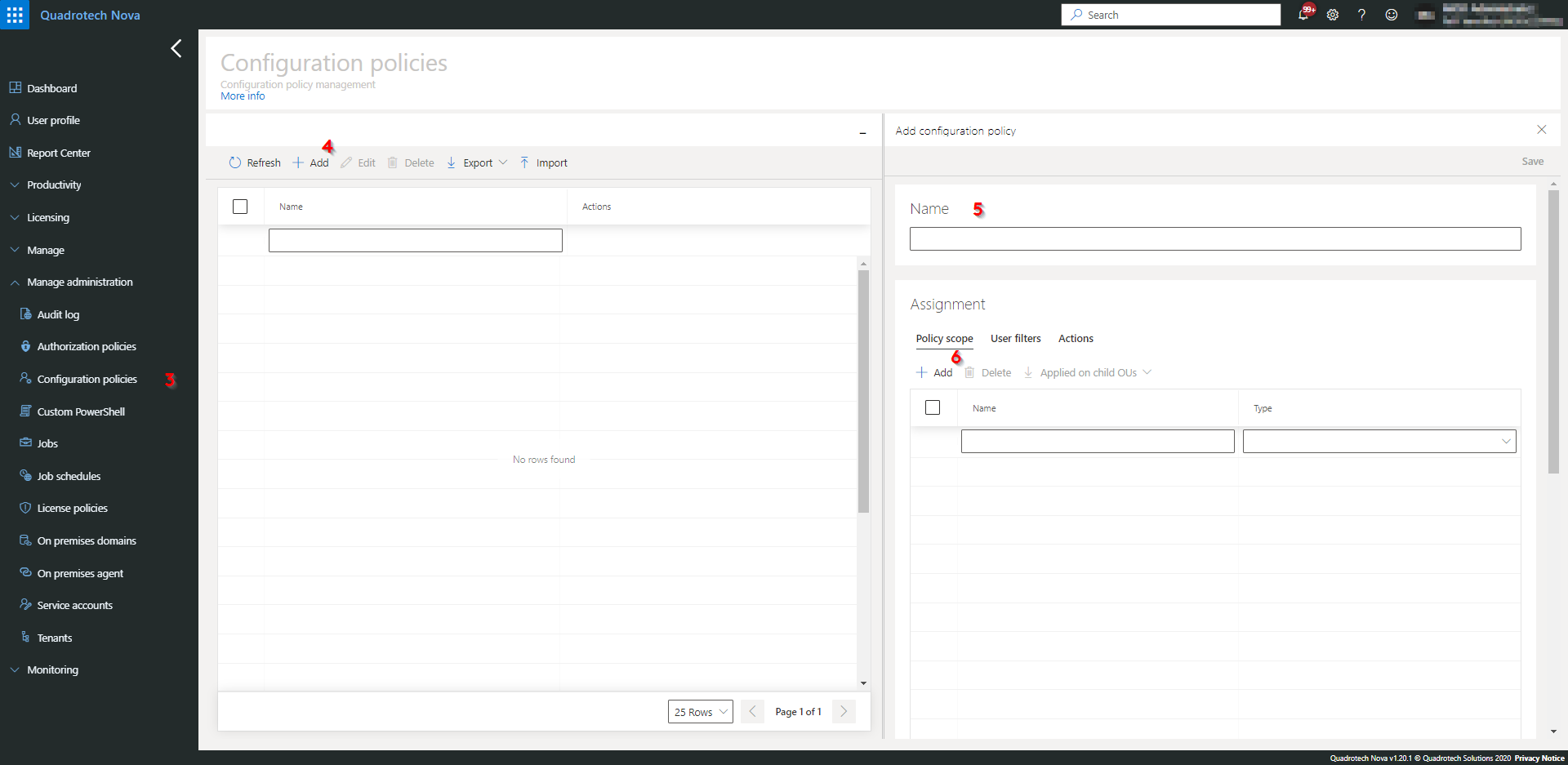Click the Report Center icon
1568x765 pixels.
(x=15, y=153)
